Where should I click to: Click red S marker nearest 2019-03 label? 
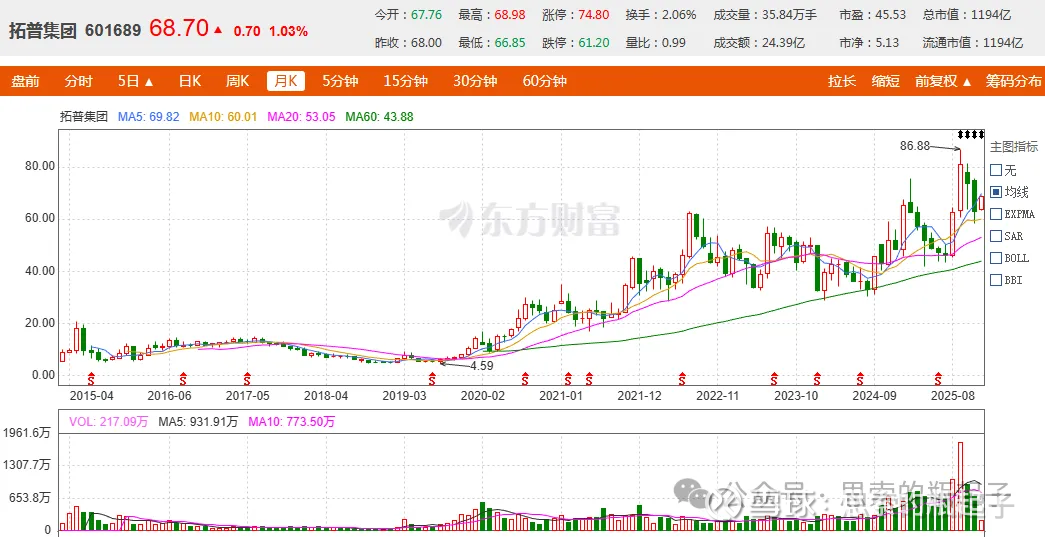click(432, 379)
